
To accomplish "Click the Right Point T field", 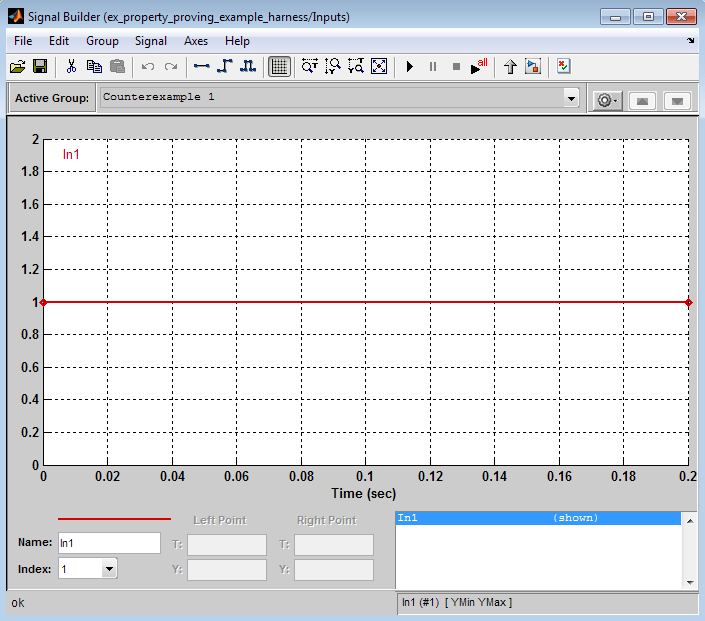I will point(334,545).
